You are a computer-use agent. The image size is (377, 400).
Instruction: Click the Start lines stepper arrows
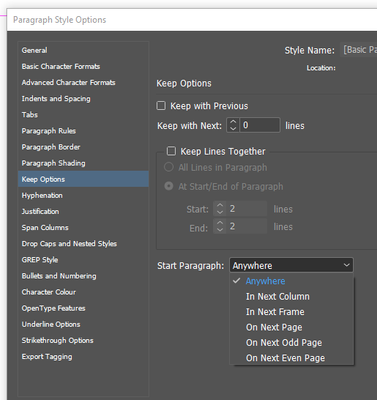tap(220, 209)
